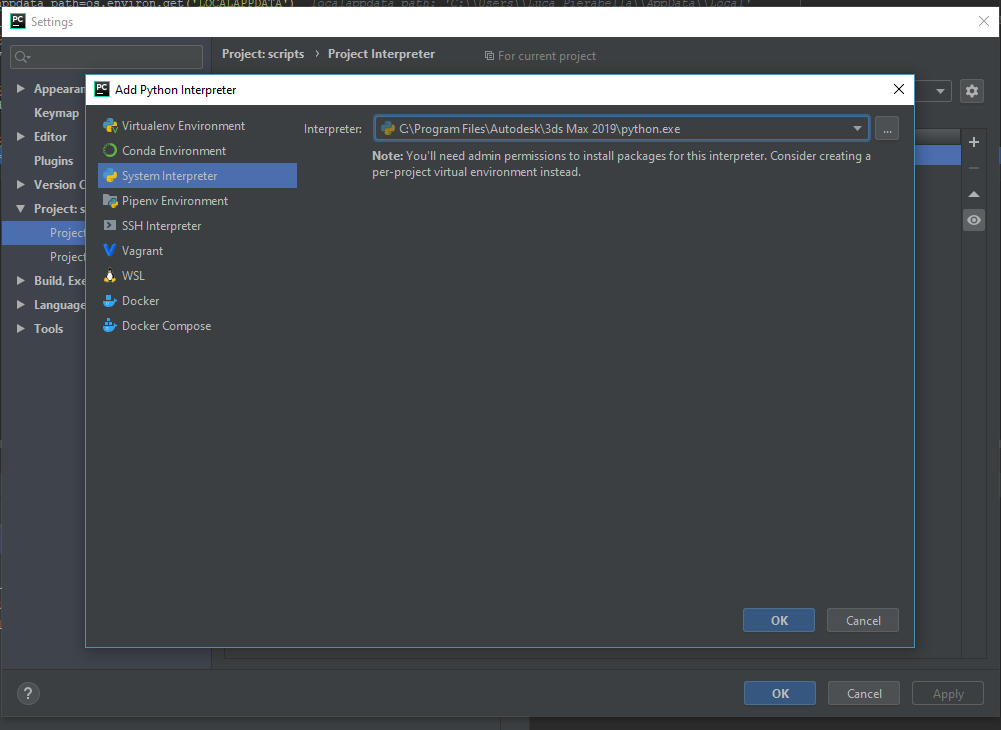This screenshot has width=1001, height=730.
Task: Click PyCharm icon in Settings title bar
Action: tap(17, 21)
